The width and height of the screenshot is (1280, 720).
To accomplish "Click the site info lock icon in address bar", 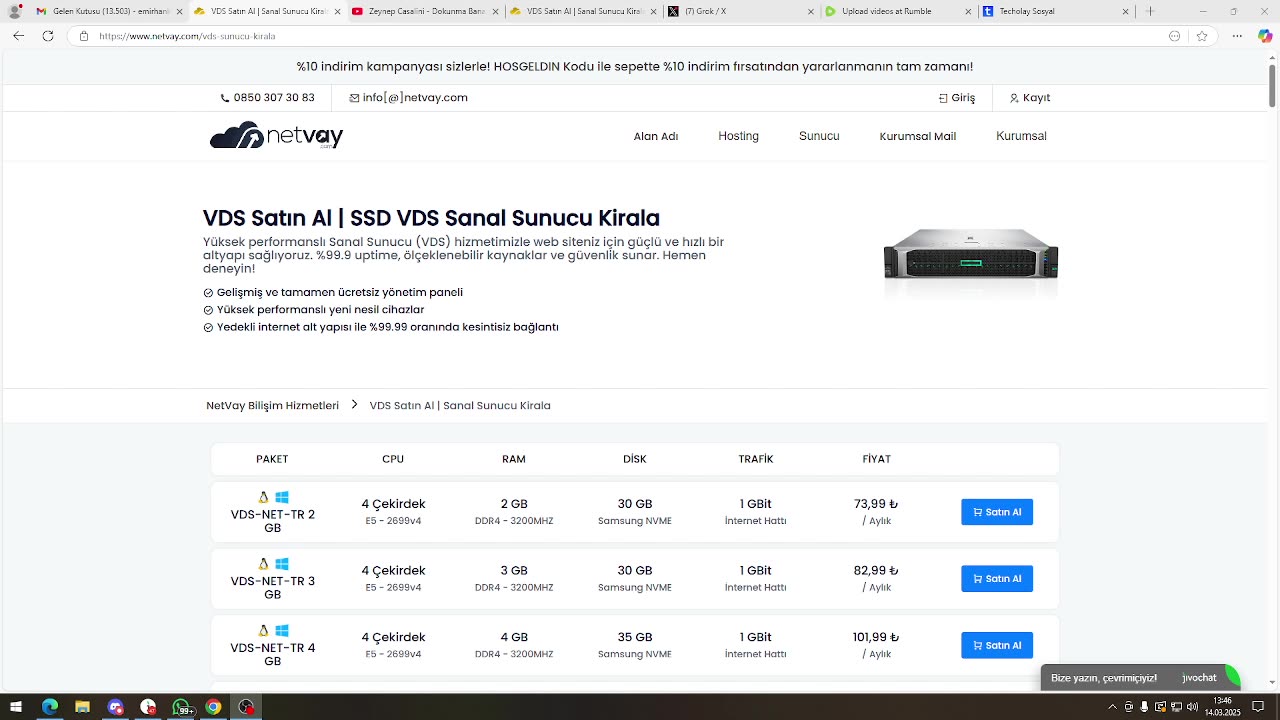I will pos(84,36).
